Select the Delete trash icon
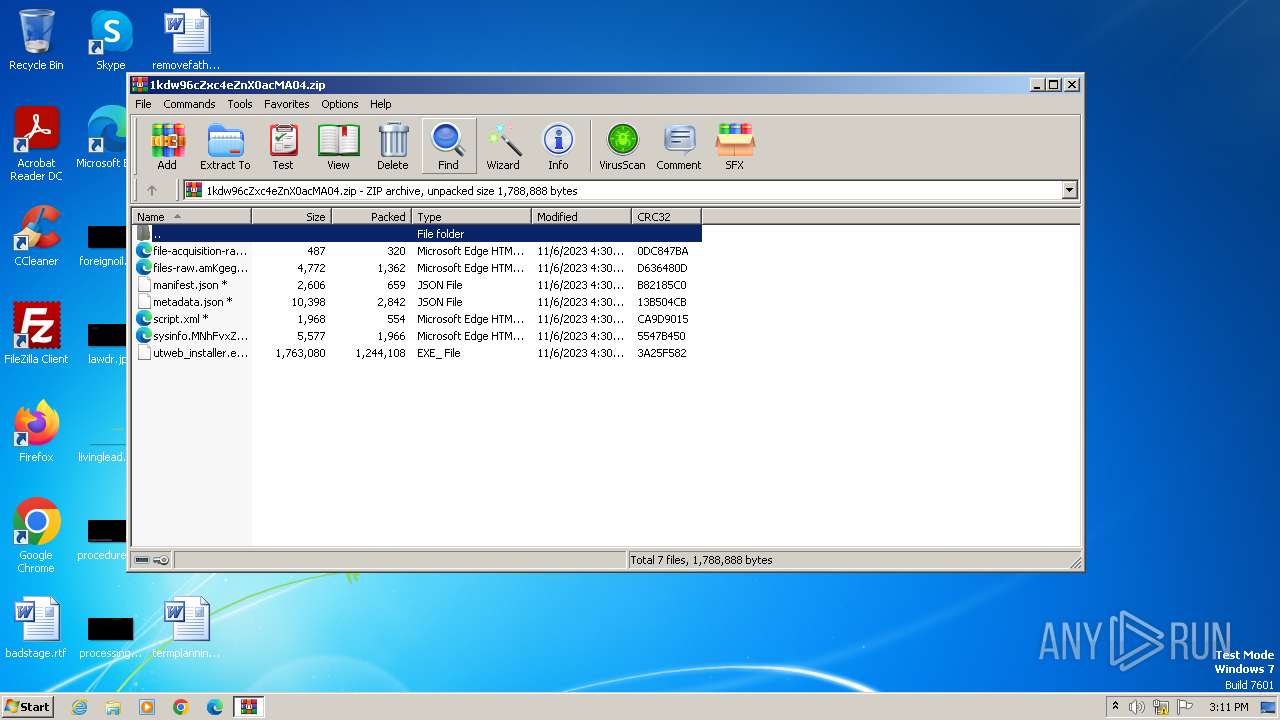1280x720 pixels. (393, 146)
